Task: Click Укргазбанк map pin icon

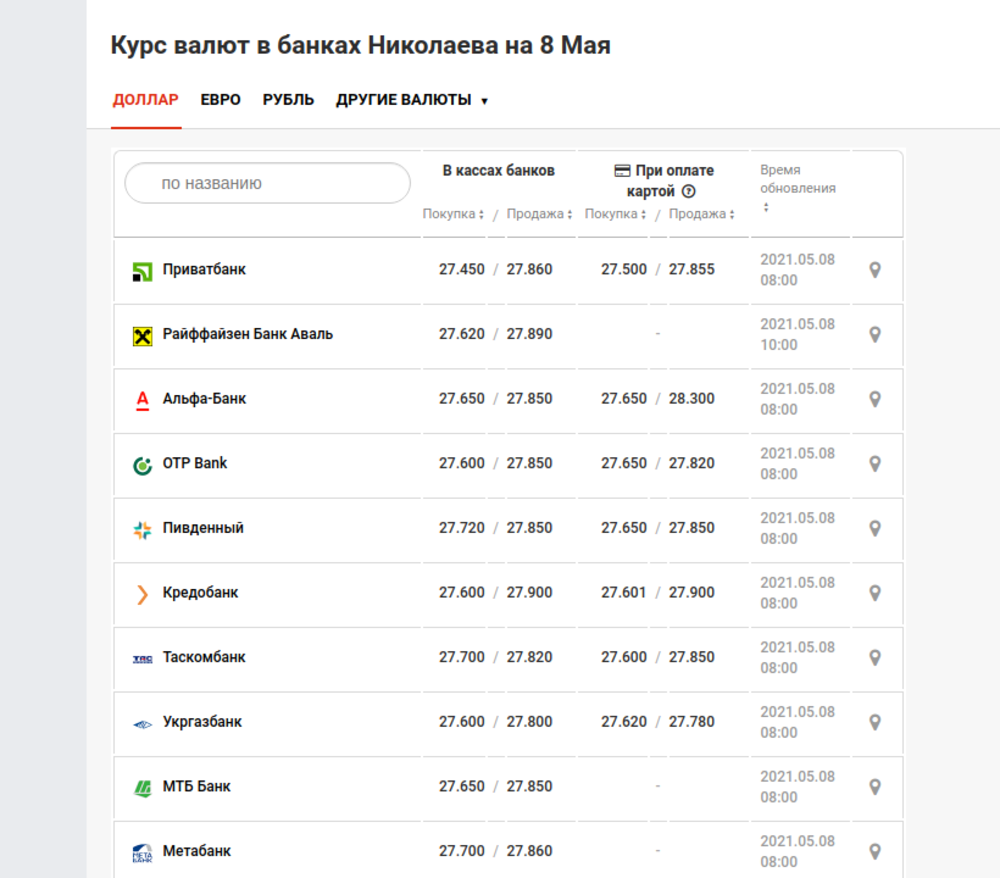Action: [x=875, y=722]
